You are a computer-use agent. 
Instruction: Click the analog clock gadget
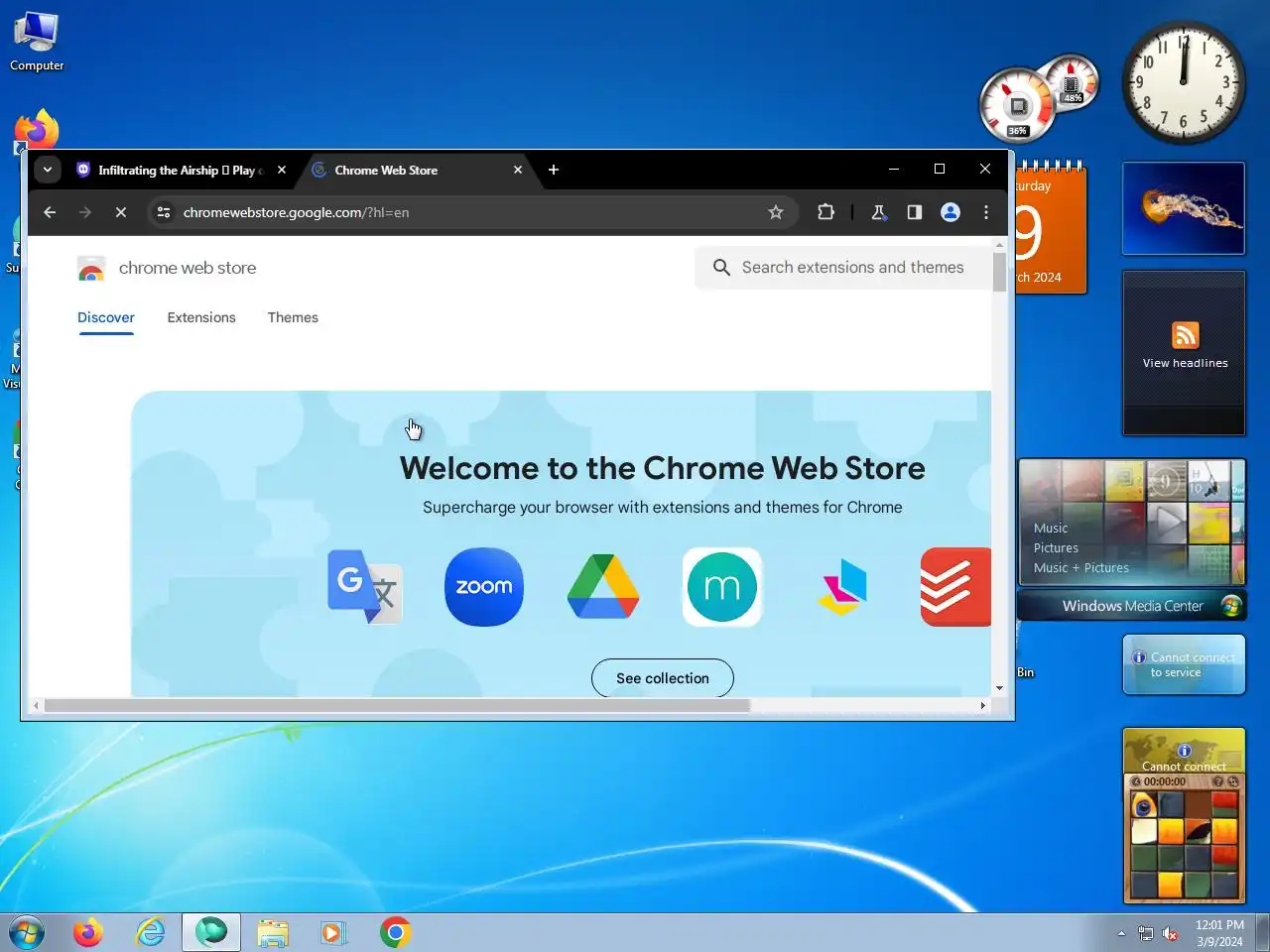click(x=1184, y=83)
